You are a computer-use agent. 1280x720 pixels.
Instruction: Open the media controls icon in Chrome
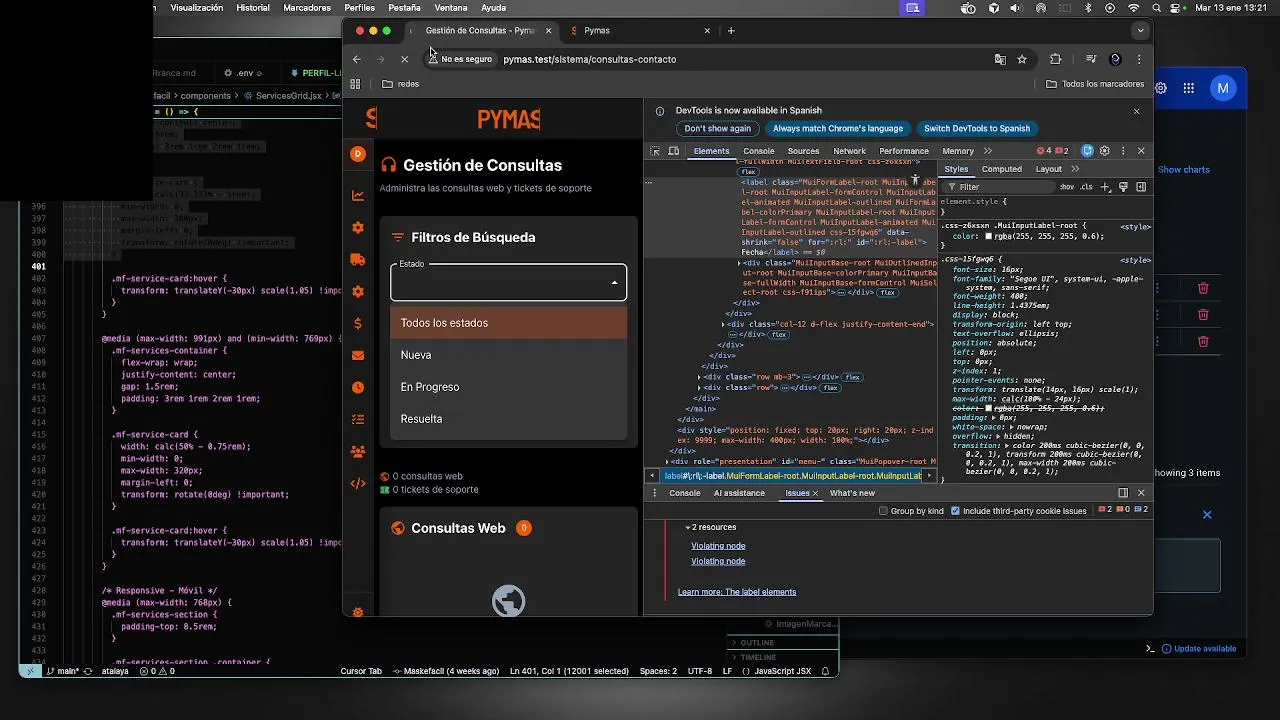[x=1091, y=59]
